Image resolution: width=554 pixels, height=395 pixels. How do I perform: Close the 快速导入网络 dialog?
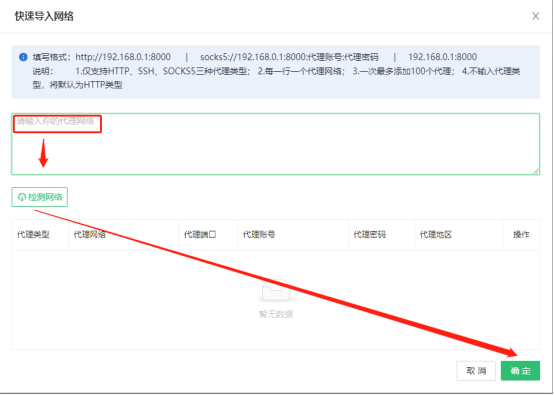(x=536, y=16)
